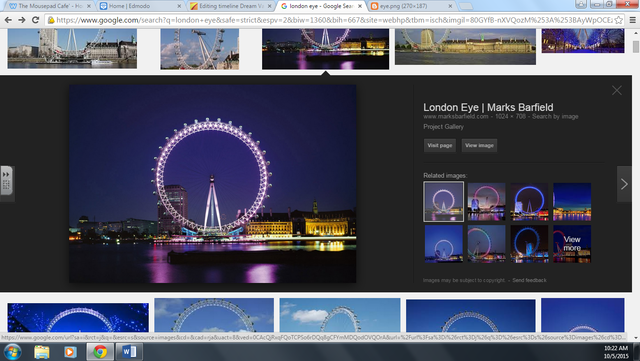Open the blue-lit trees result at top right
This screenshot has width=640, height=361.
click(583, 41)
